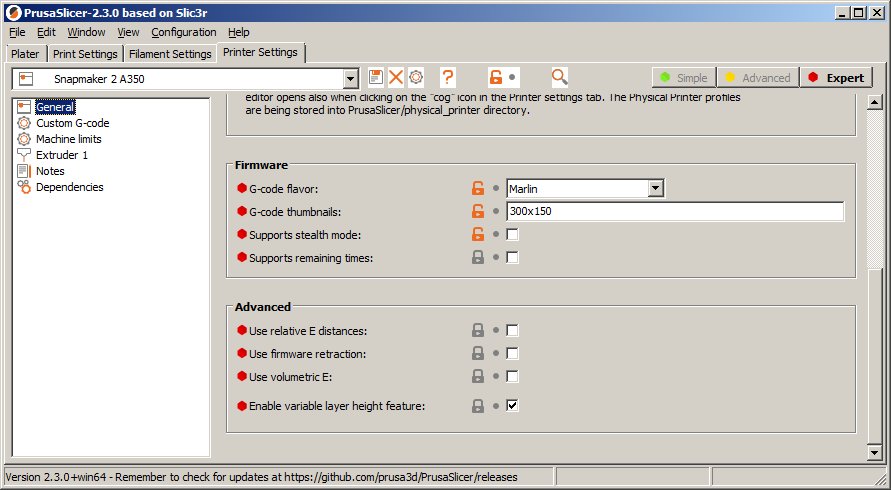Click the G-code flavor label
This screenshot has height=490, width=891.
coord(285,189)
